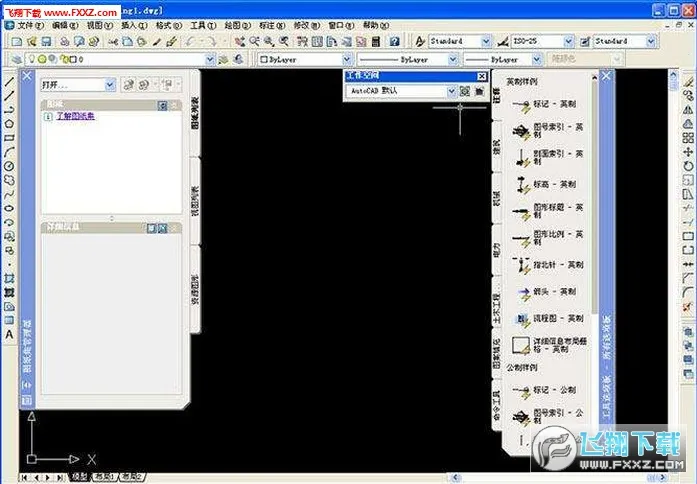The image size is (697, 484).
Task: Click the Plot/Print icon in the toolbar
Action: pyautogui.click(x=65, y=42)
